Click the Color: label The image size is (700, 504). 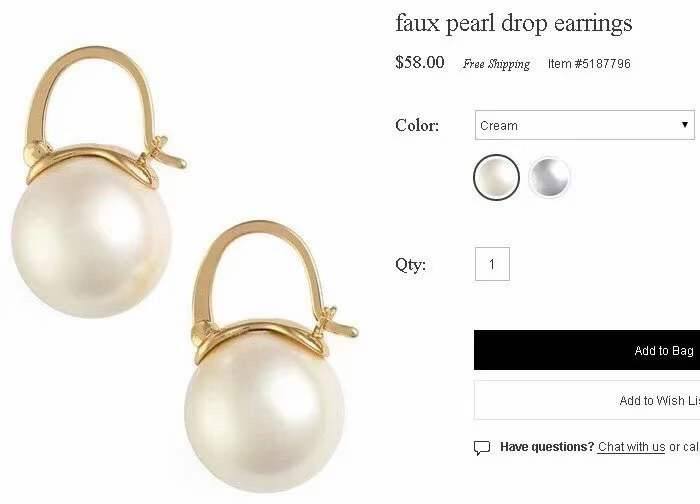417,125
